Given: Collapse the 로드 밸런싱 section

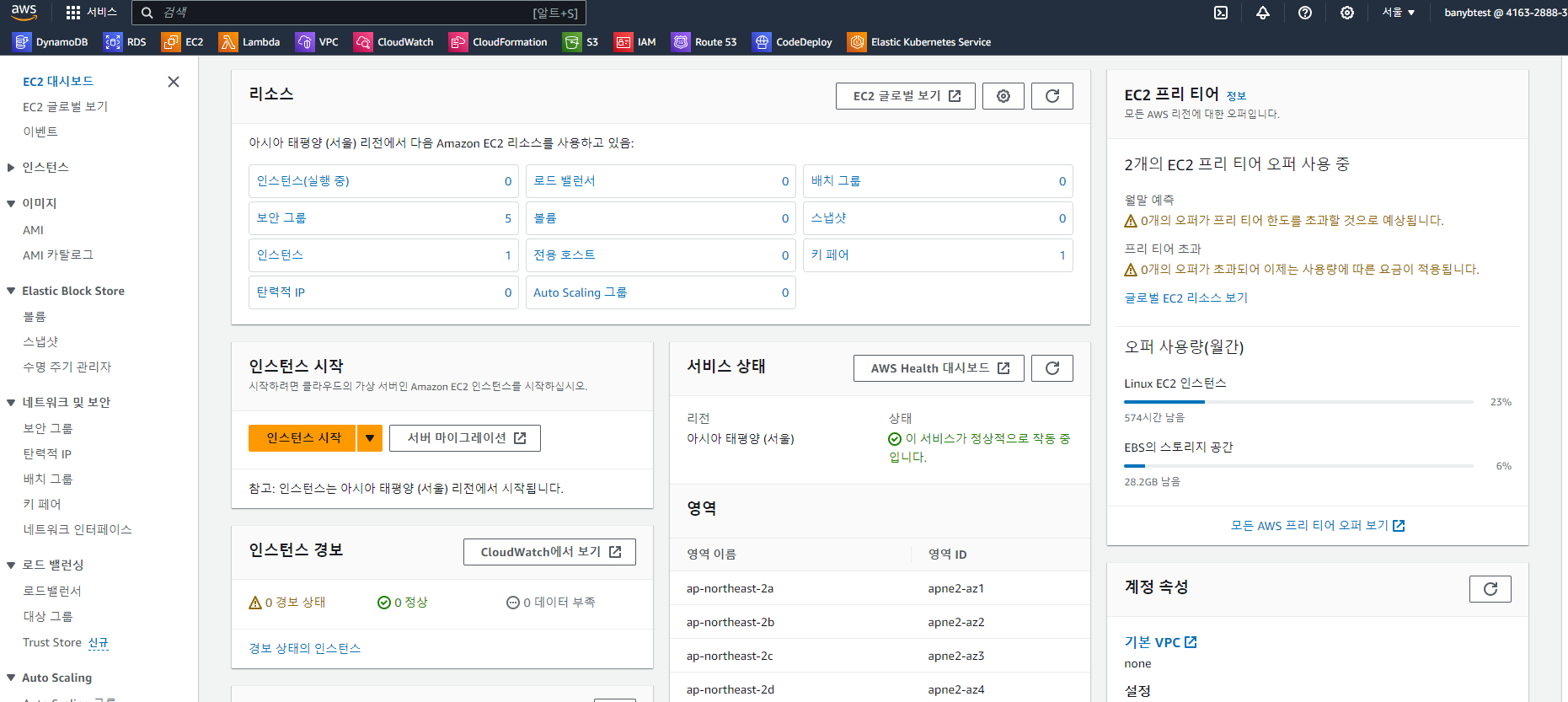Looking at the screenshot, I should coord(11,565).
